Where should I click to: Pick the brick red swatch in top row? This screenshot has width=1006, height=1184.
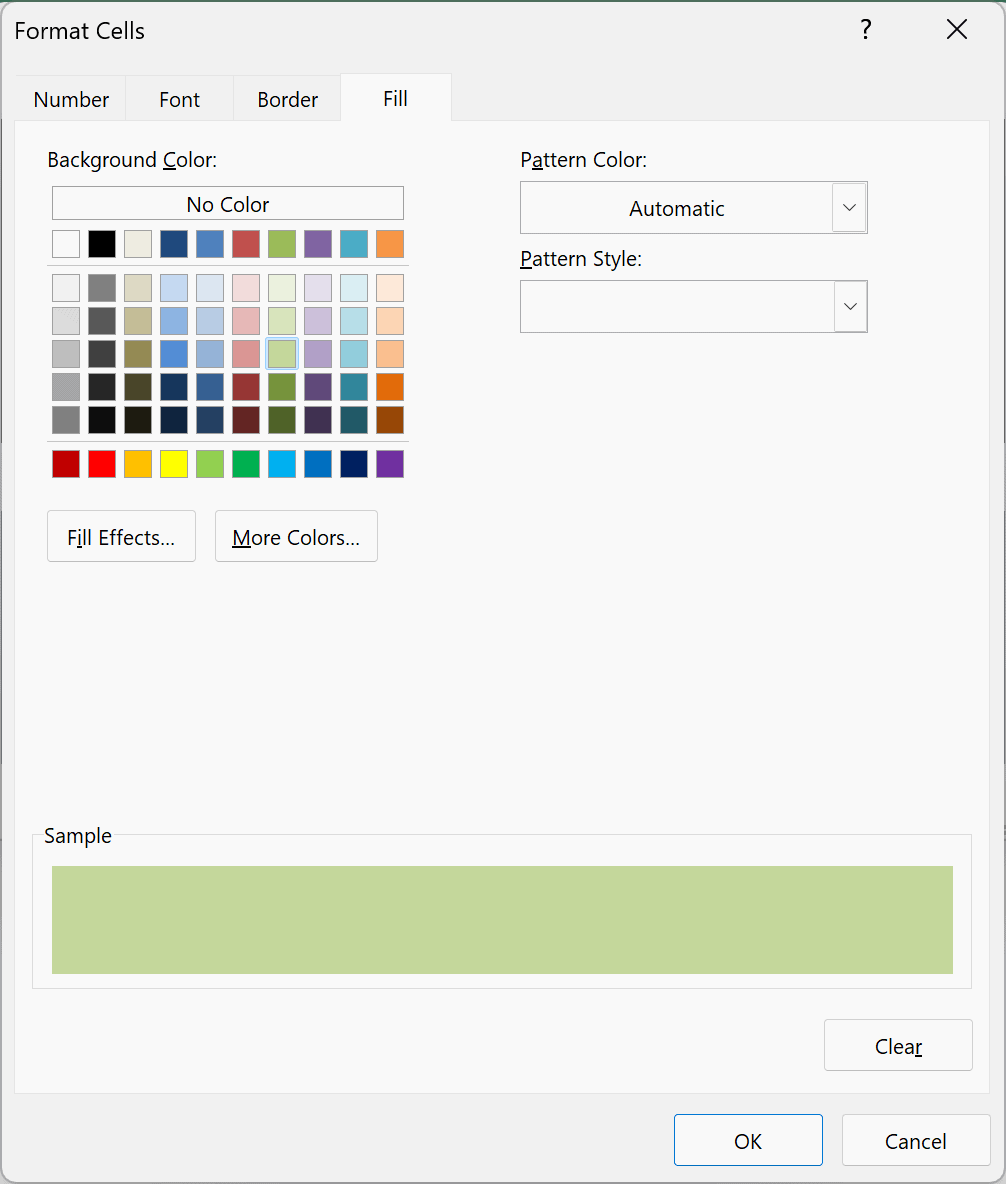click(x=246, y=244)
